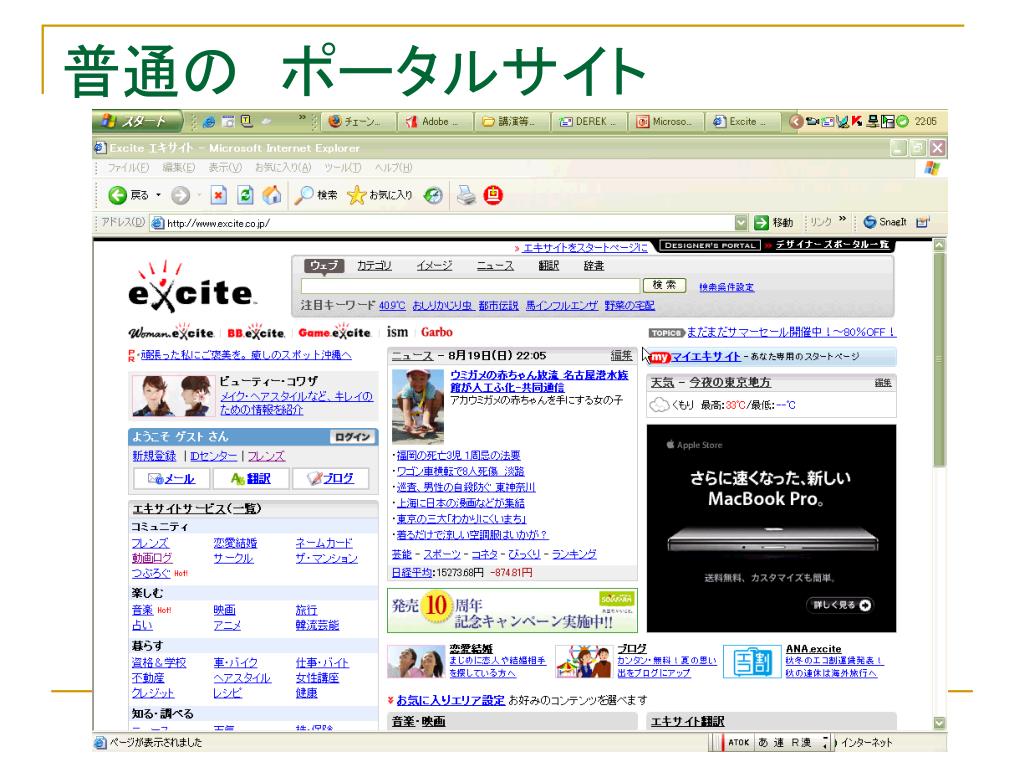Click the Woman.excite logo

click(x=171, y=332)
